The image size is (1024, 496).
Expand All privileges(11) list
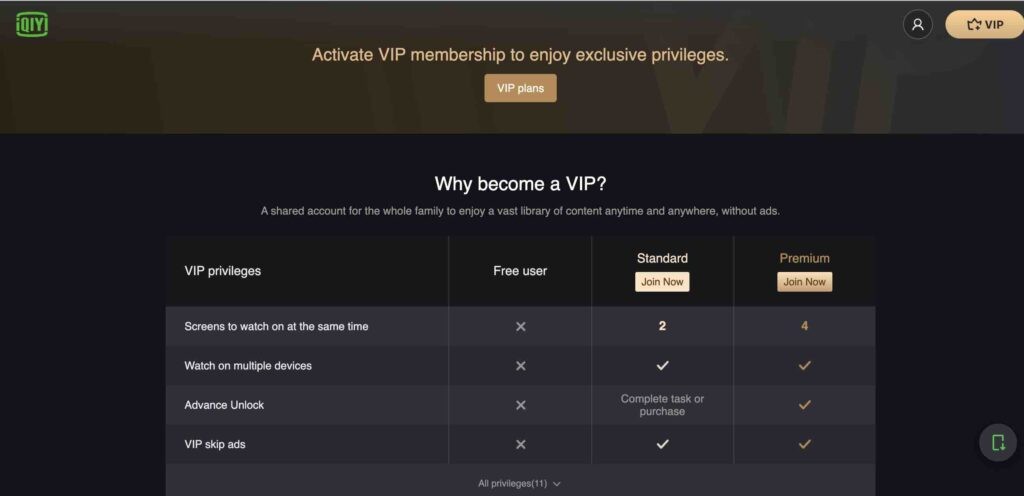pyautogui.click(x=519, y=484)
